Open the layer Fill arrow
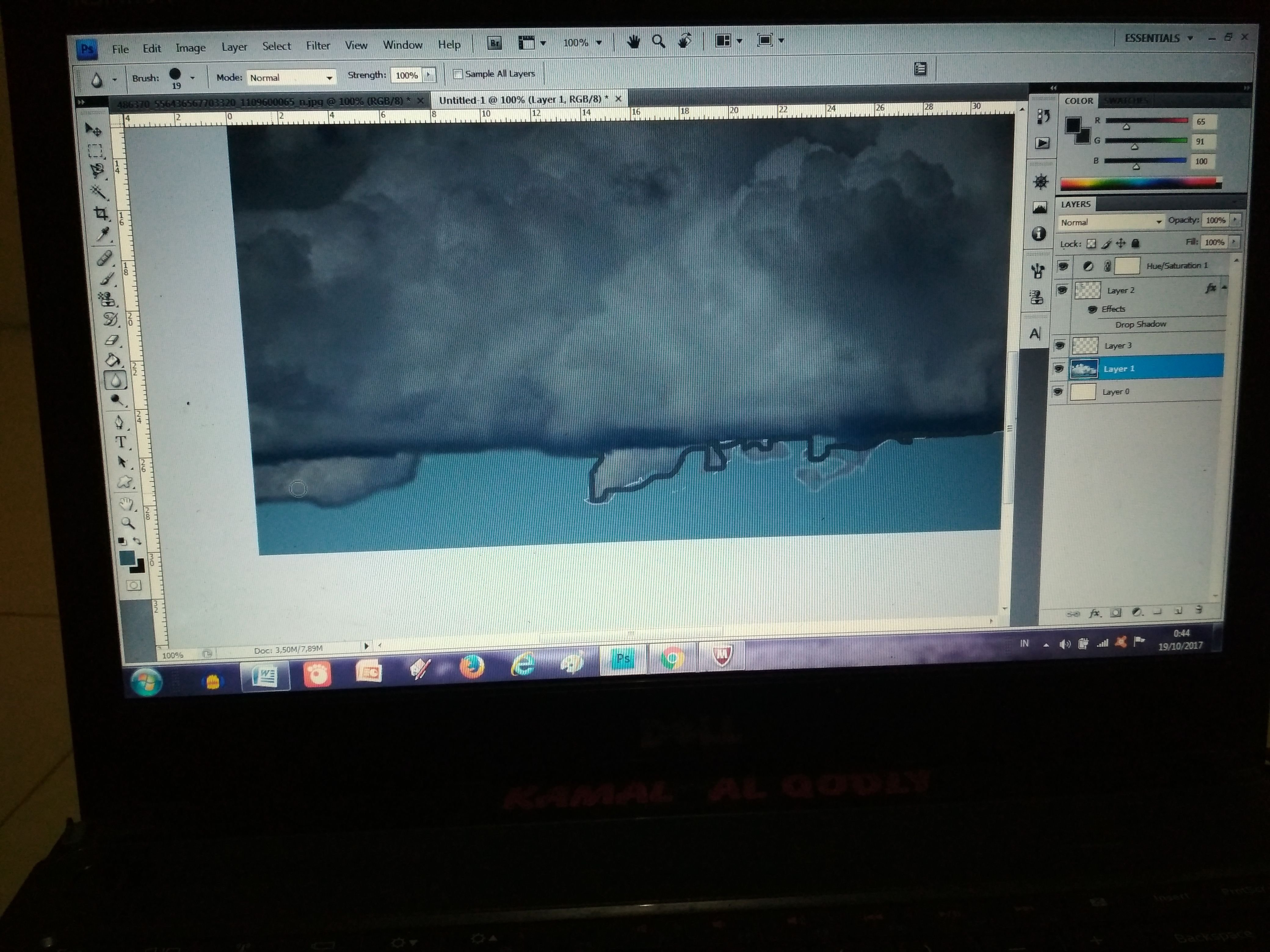The image size is (1270, 952). tap(1233, 242)
